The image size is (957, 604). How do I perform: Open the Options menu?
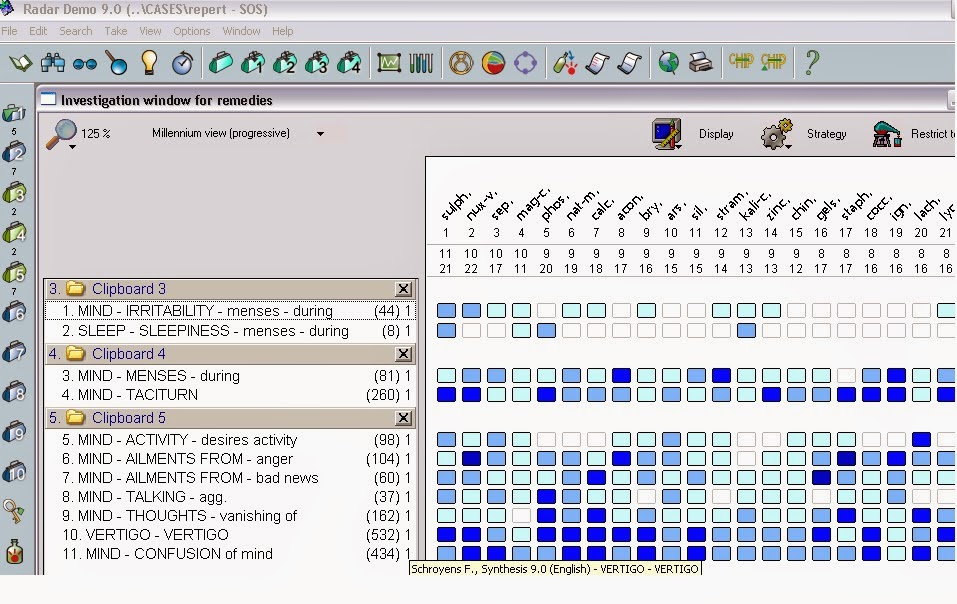[x=192, y=31]
